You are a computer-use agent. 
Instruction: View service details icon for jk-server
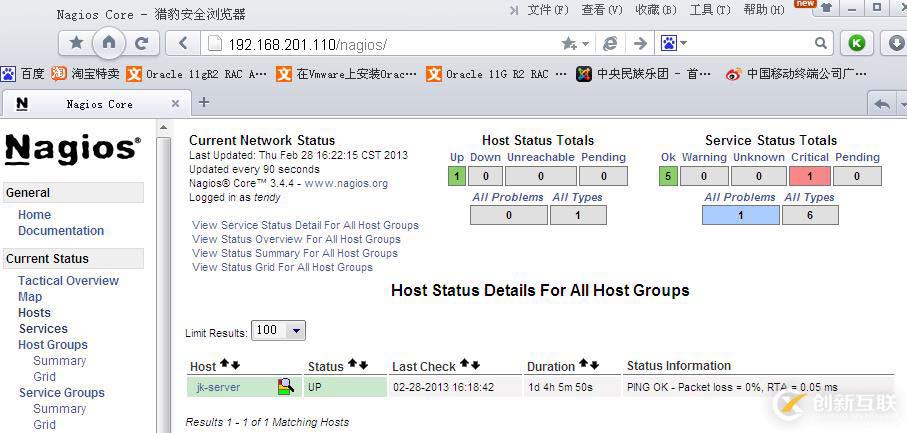286,386
